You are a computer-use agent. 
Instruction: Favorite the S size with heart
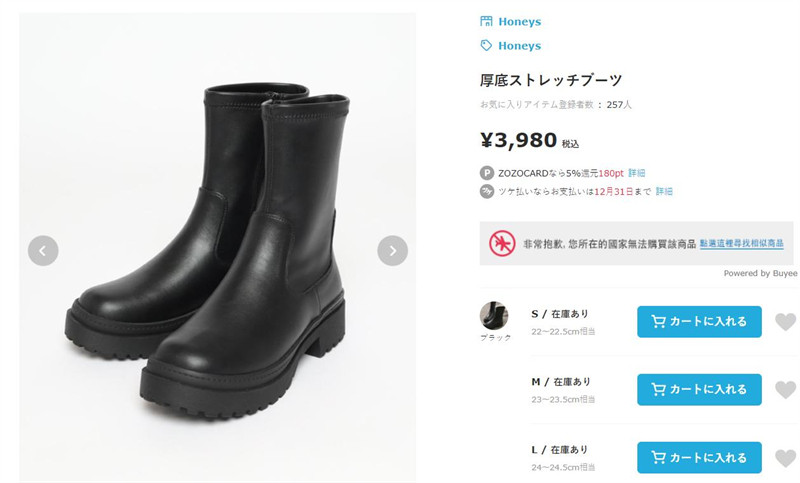786,322
